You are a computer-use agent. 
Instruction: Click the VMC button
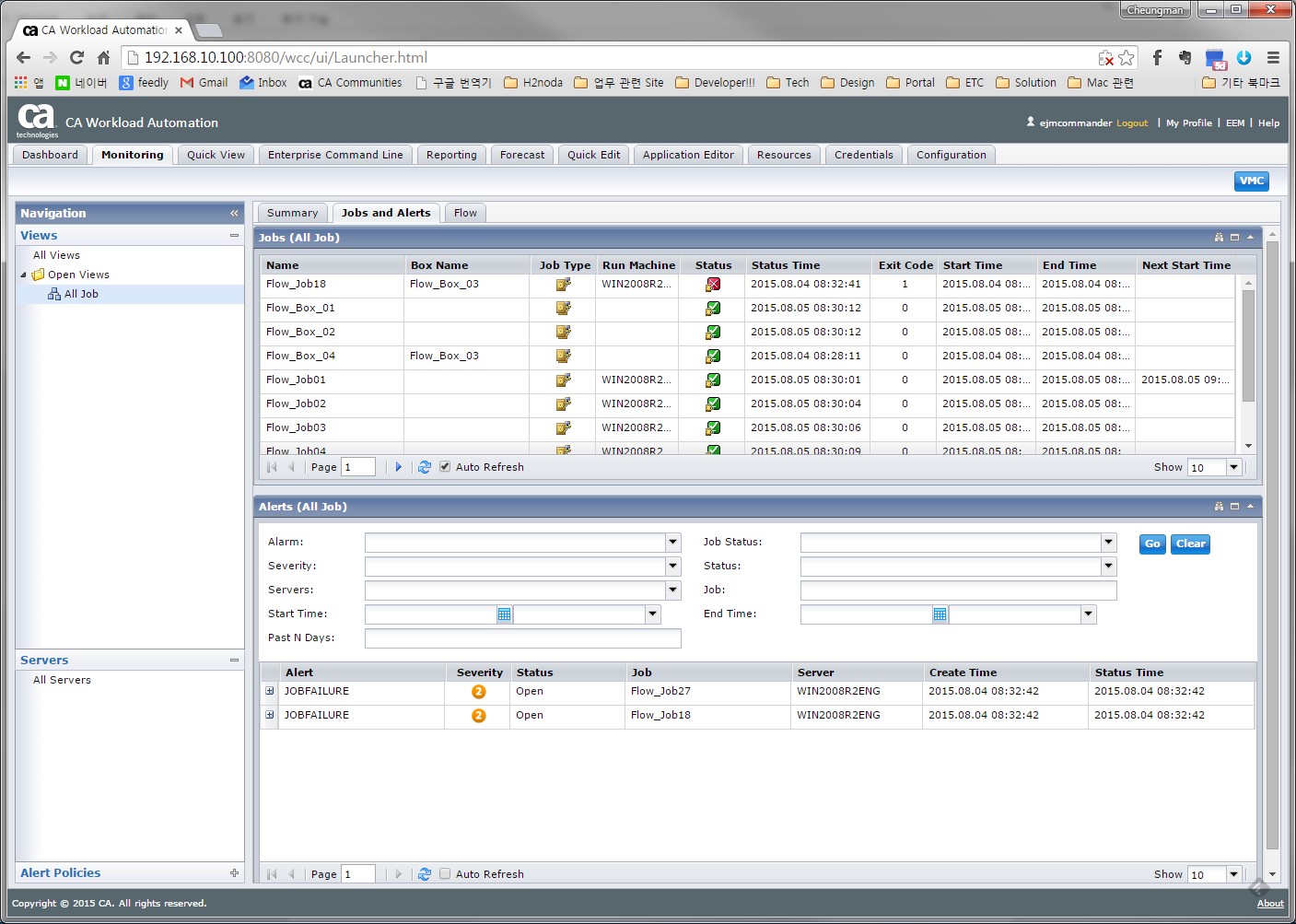pos(1251,181)
